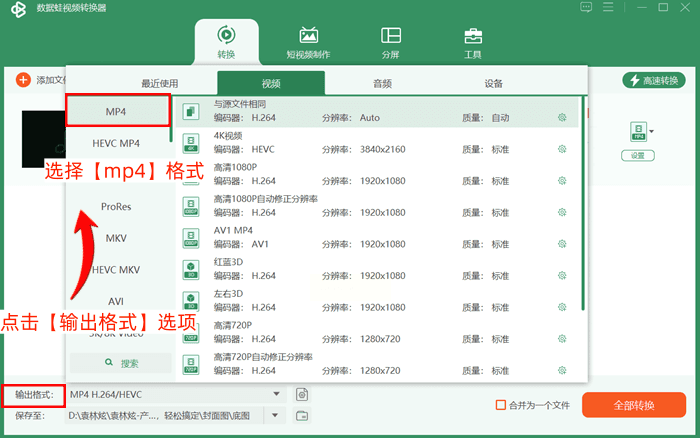Expand the 输出格式 MP4 H.264/HEVC dropdown
The height and width of the screenshot is (438, 700).
tap(276, 395)
